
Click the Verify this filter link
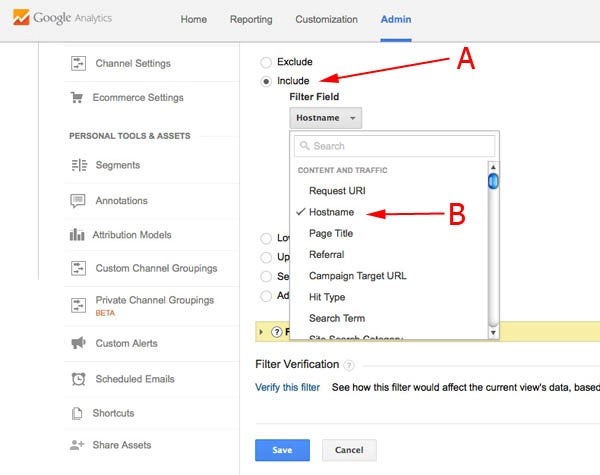point(287,387)
